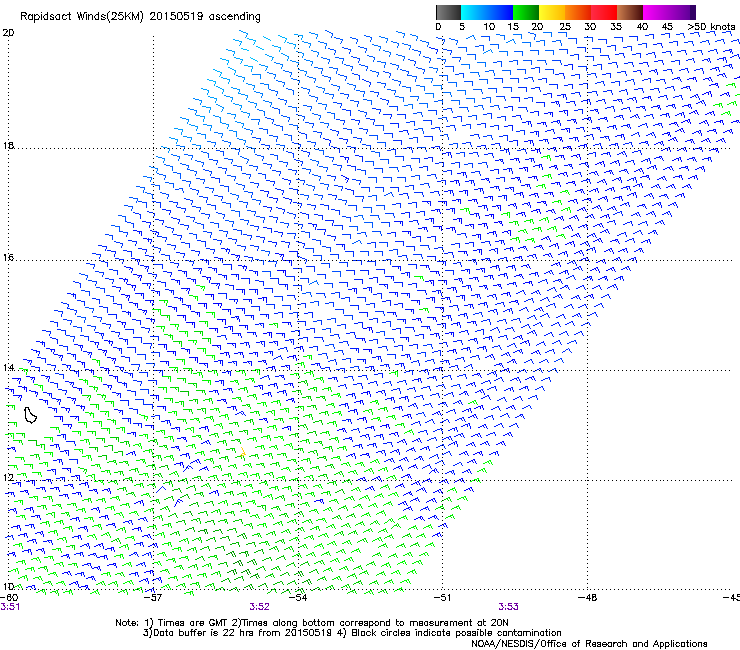Click the purple '3:51' time label
This screenshot has height=650, width=740.
coord(10,607)
